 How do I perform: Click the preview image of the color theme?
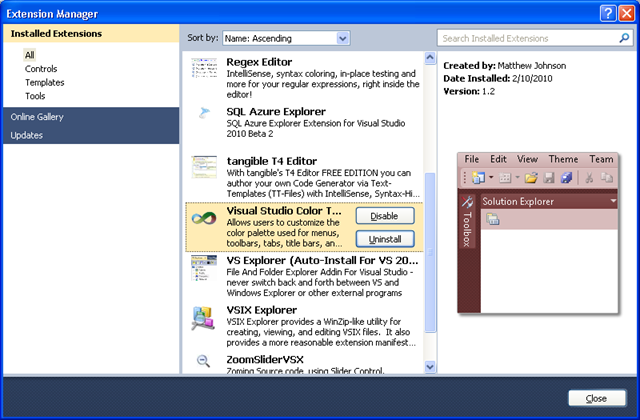538,233
